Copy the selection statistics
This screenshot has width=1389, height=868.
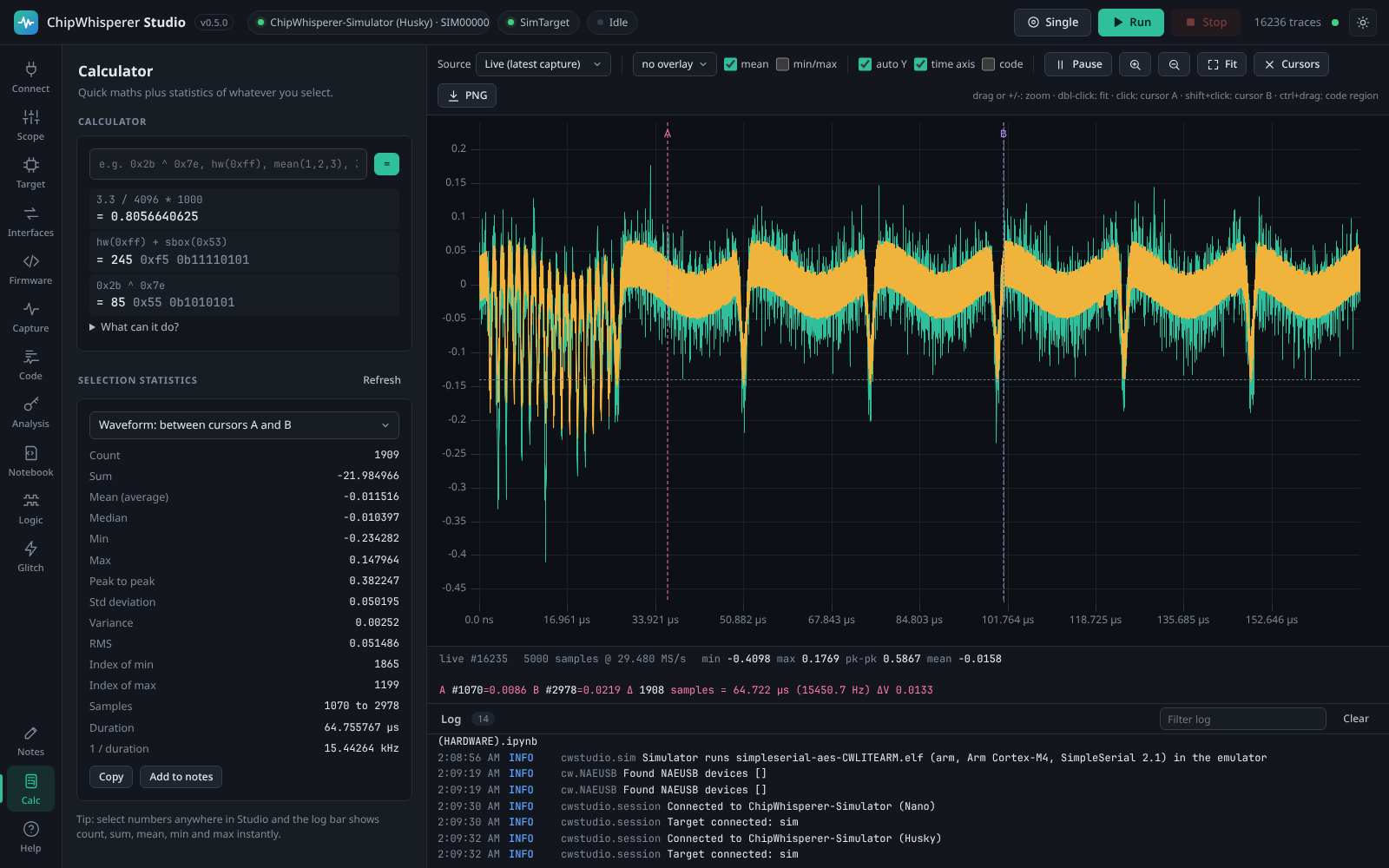[111, 777]
